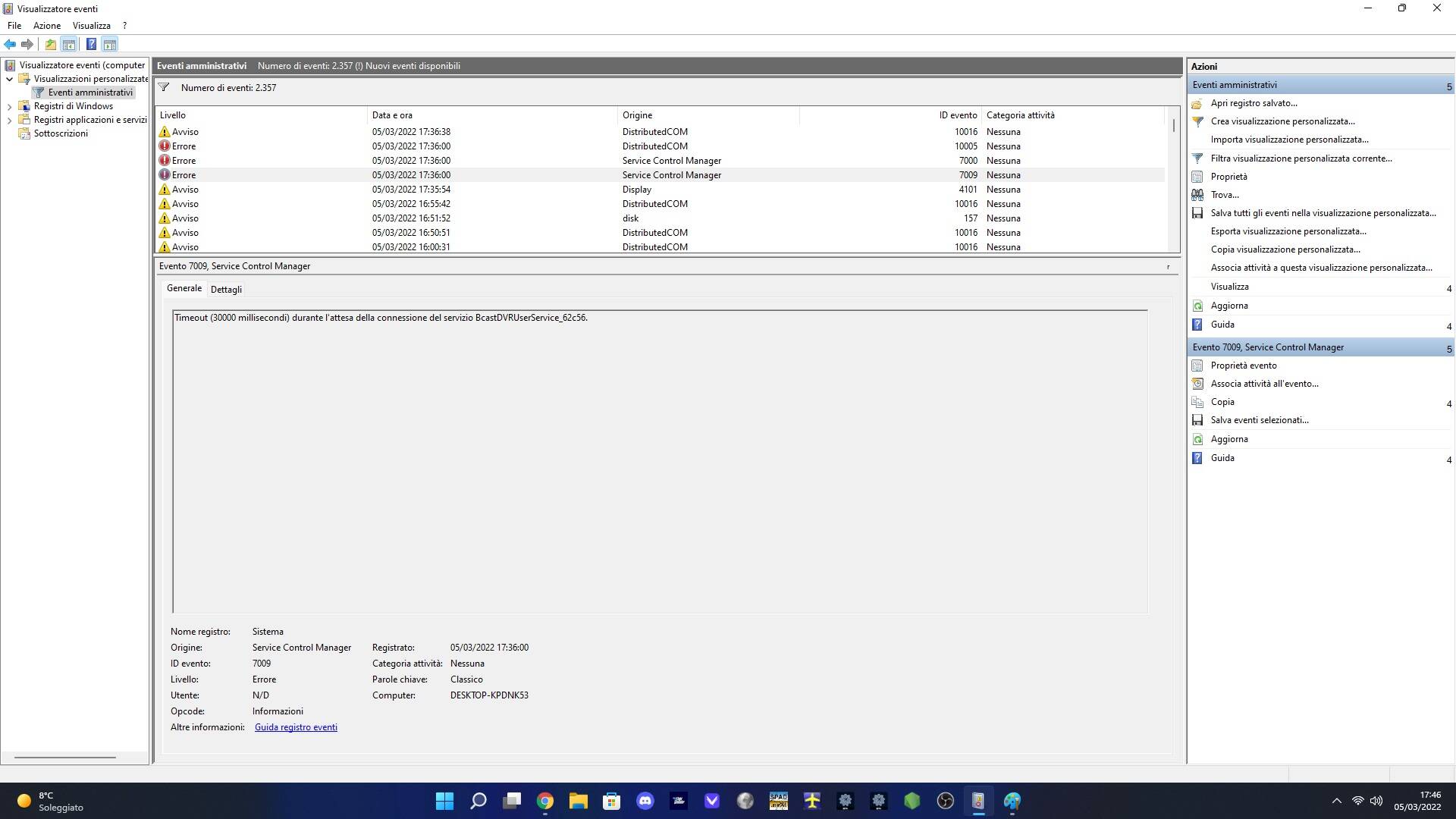Image resolution: width=1456 pixels, height=819 pixels.
Task: Click Aggiorna under Eventi amministrativi section
Action: [1229, 306]
